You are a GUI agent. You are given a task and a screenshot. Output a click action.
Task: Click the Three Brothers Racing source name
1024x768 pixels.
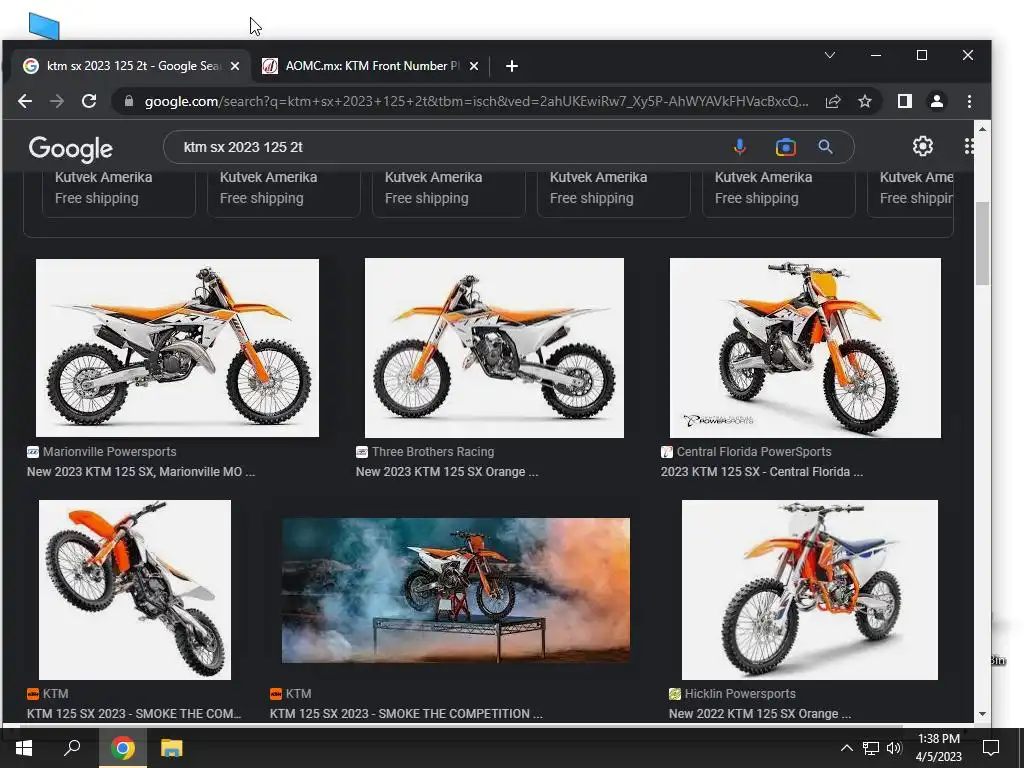coord(433,451)
